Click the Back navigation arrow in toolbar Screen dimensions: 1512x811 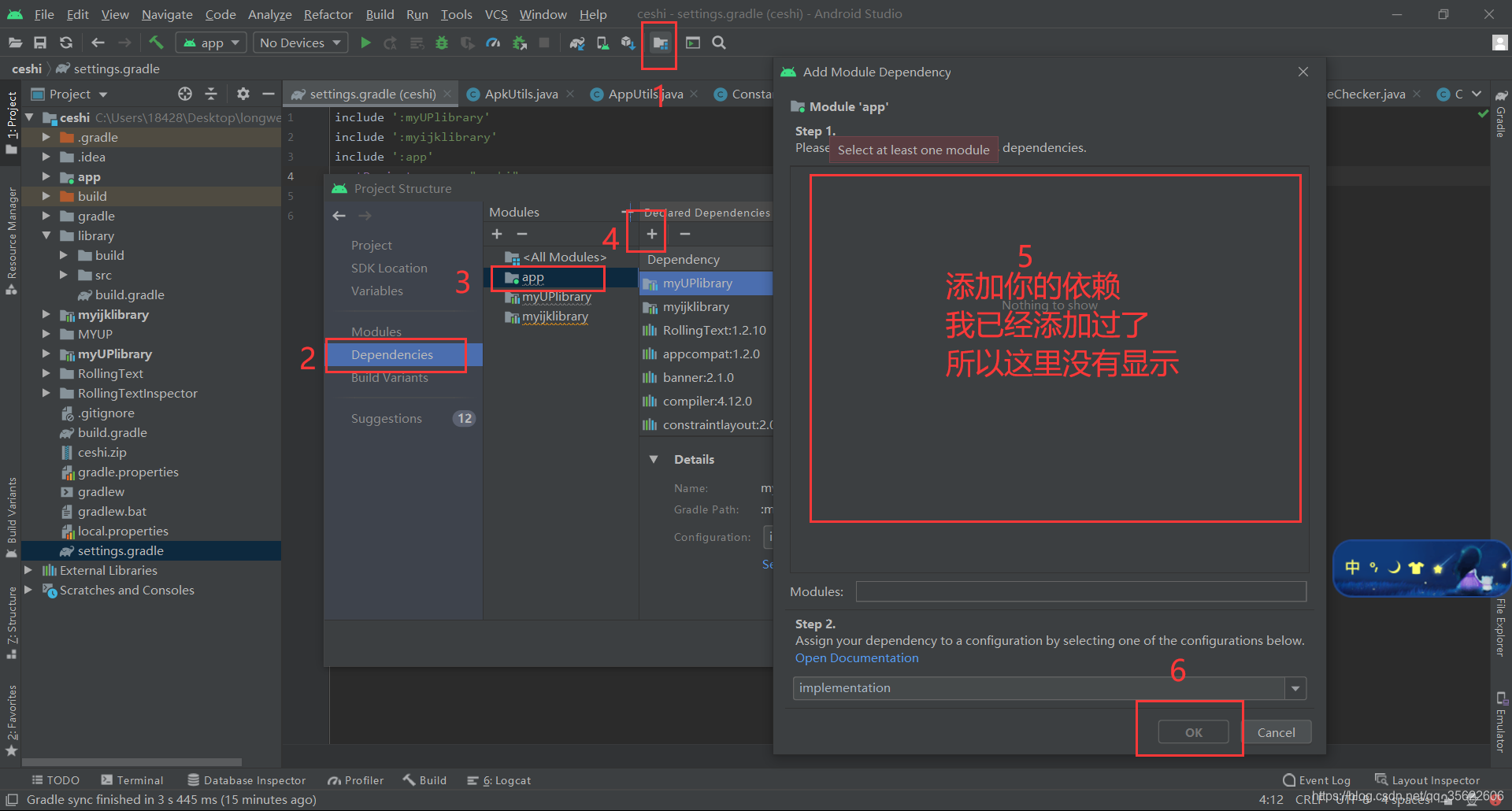tap(98, 43)
